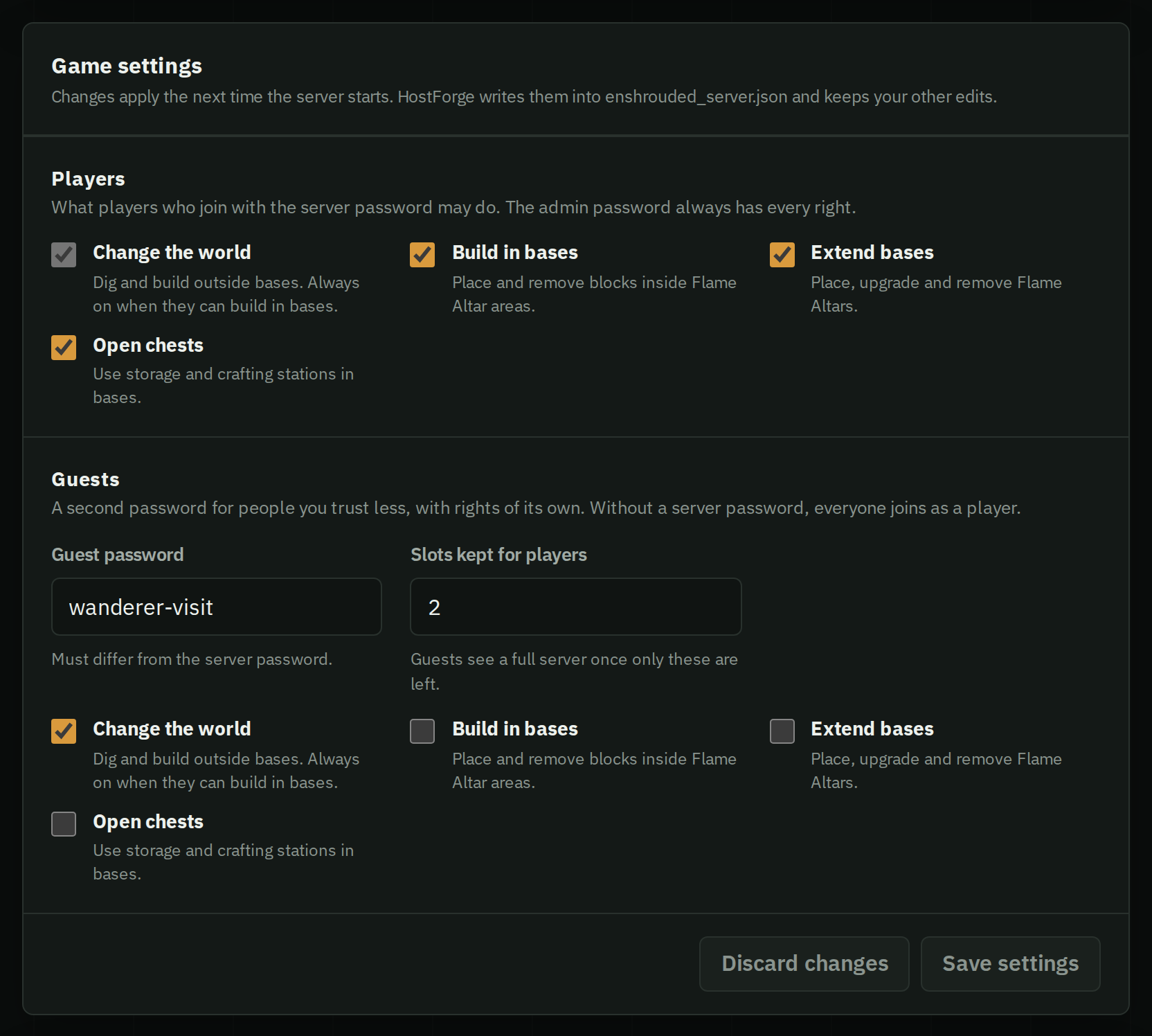This screenshot has width=1152, height=1036.
Task: Click Players 'Open chests' label text
Action: coord(148,346)
